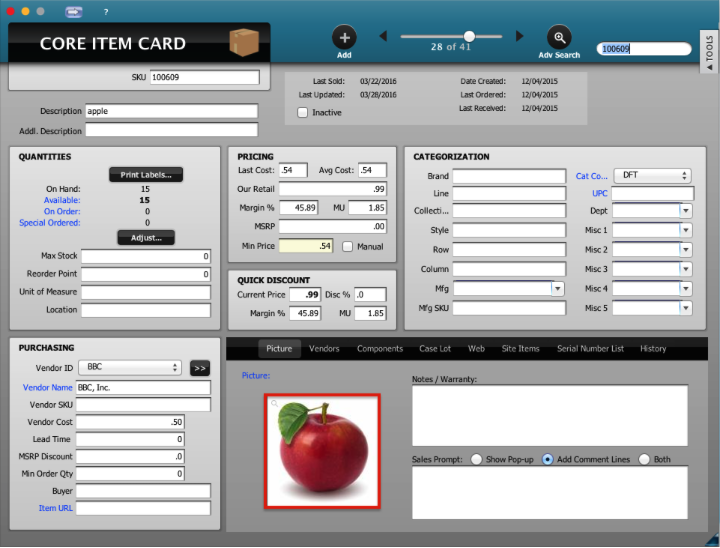The height and width of the screenshot is (548, 720).
Task: Click the Disc % field in Quick Discount
Action: click(370, 294)
